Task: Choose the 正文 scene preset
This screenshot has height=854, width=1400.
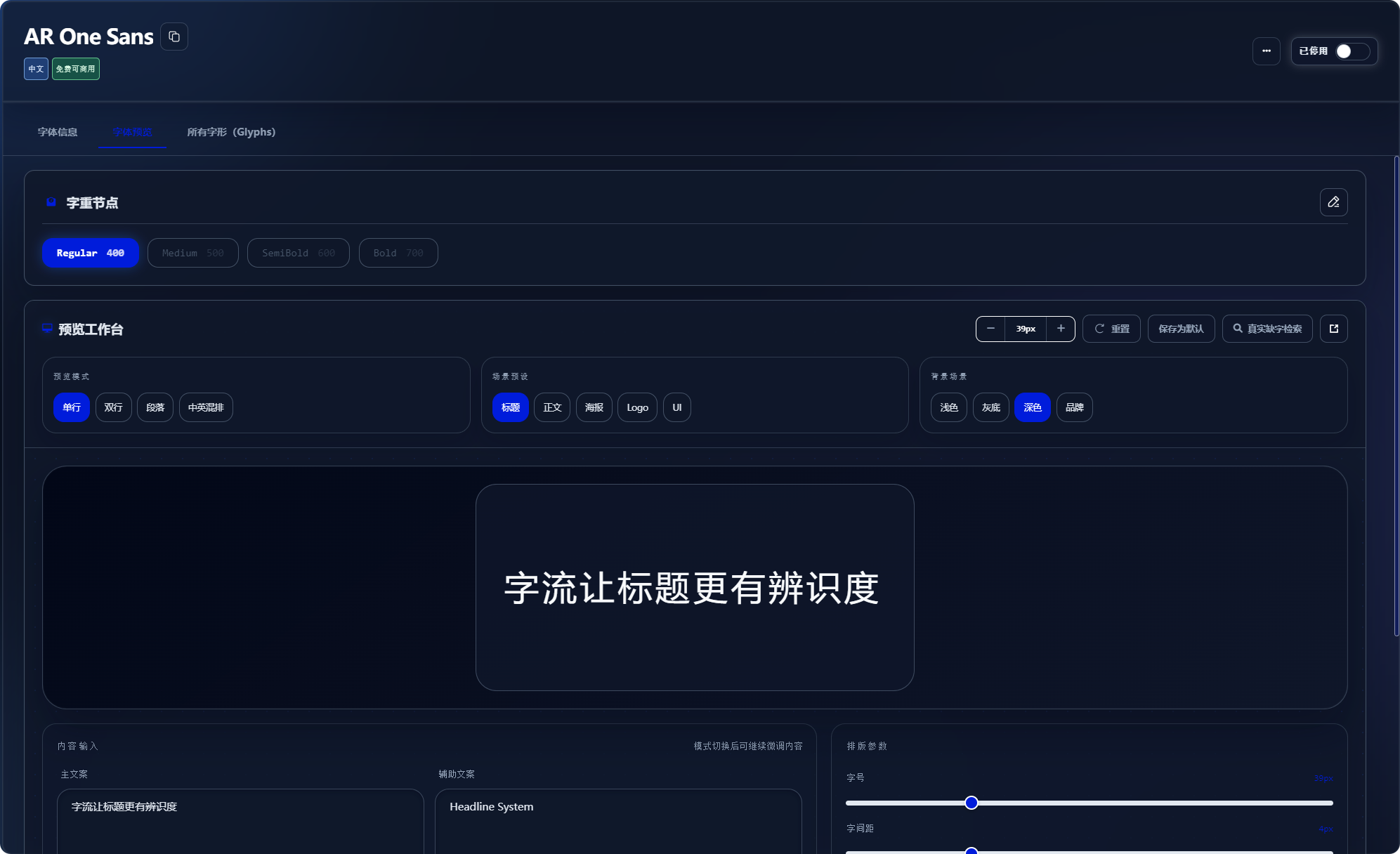Action: point(552,407)
